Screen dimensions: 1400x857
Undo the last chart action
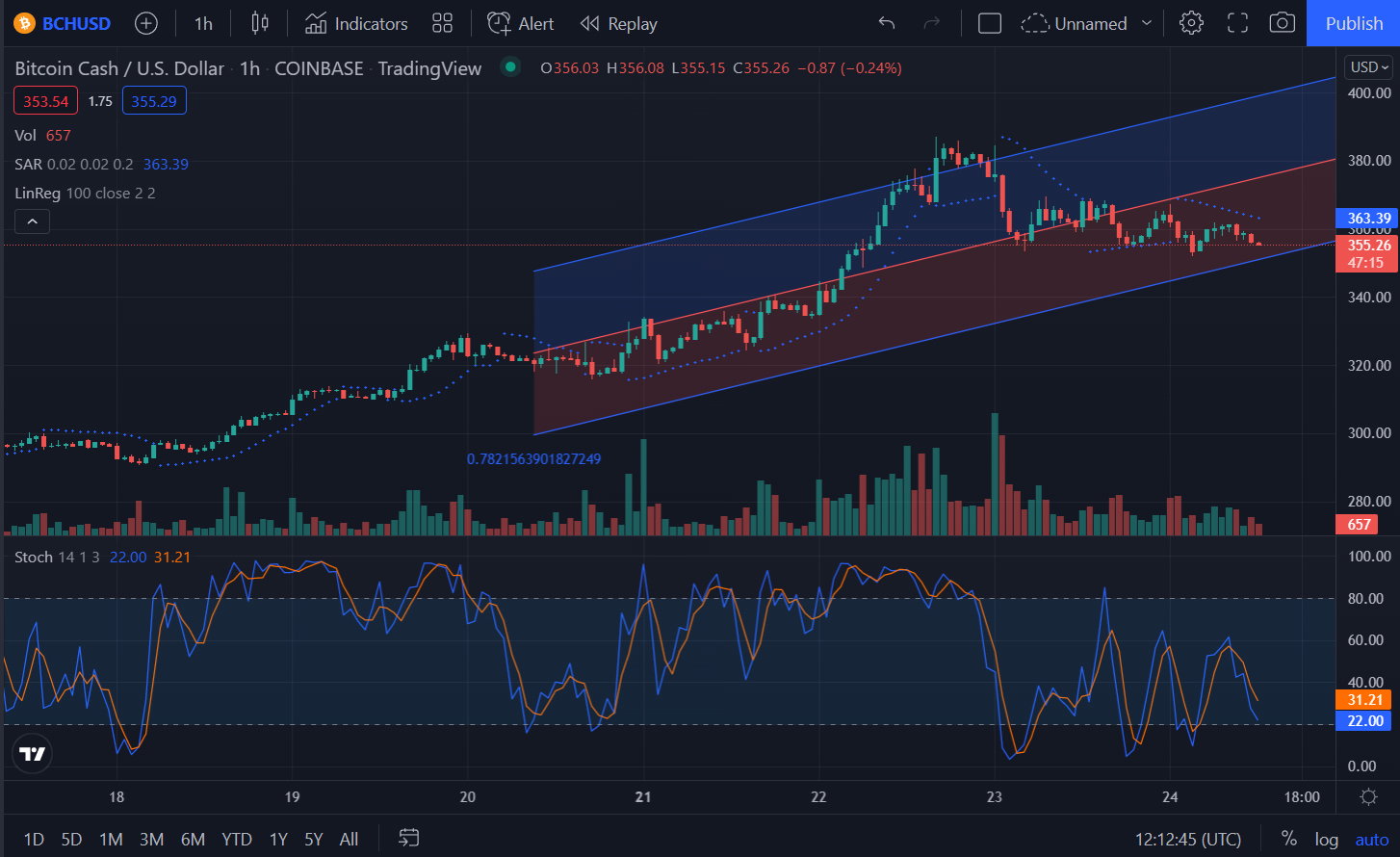click(x=887, y=23)
